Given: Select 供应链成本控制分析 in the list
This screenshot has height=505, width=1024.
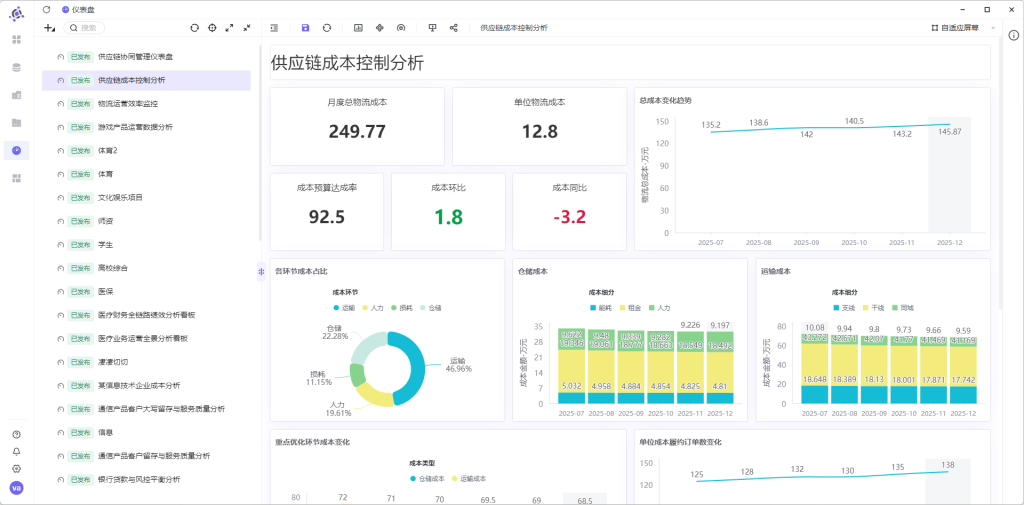Looking at the screenshot, I should 146,80.
